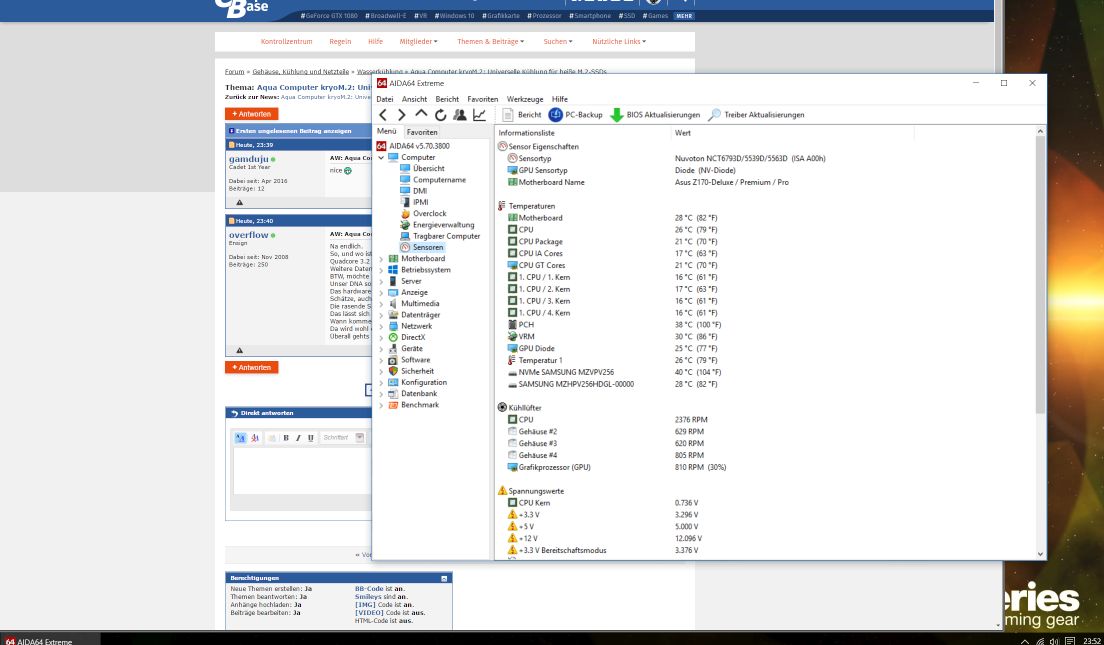Select the Konfiguration tree item

424,383
